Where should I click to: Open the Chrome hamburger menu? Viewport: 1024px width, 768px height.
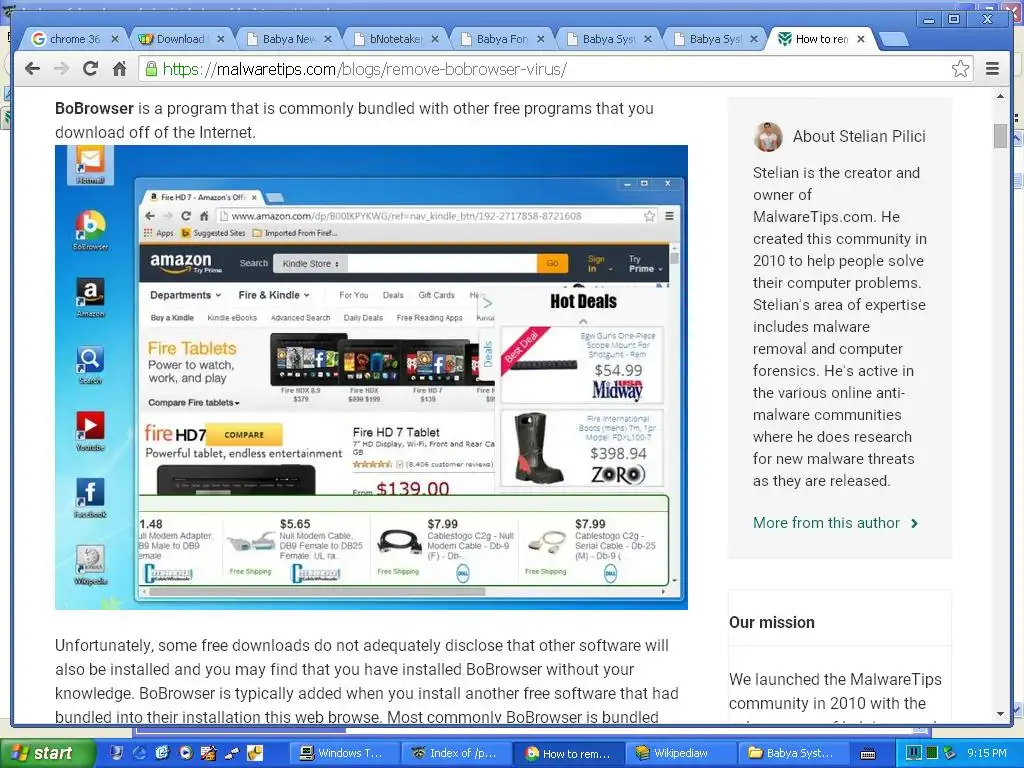pyautogui.click(x=992, y=69)
